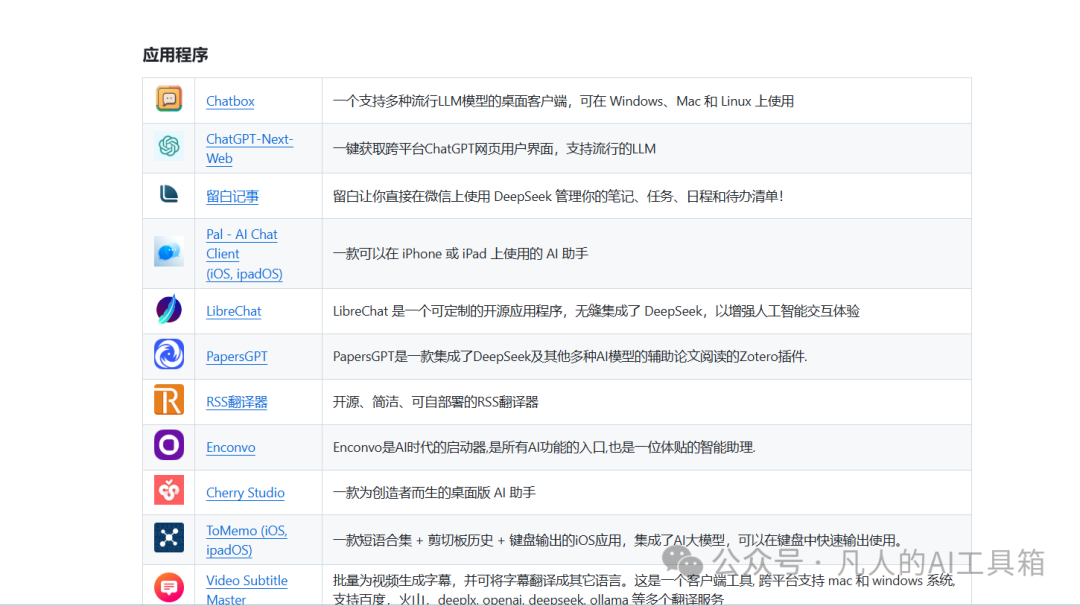Image resolution: width=1080 pixels, height=606 pixels.
Task: Click the PapersGPT Zotero plugin description
Action: click(570, 357)
